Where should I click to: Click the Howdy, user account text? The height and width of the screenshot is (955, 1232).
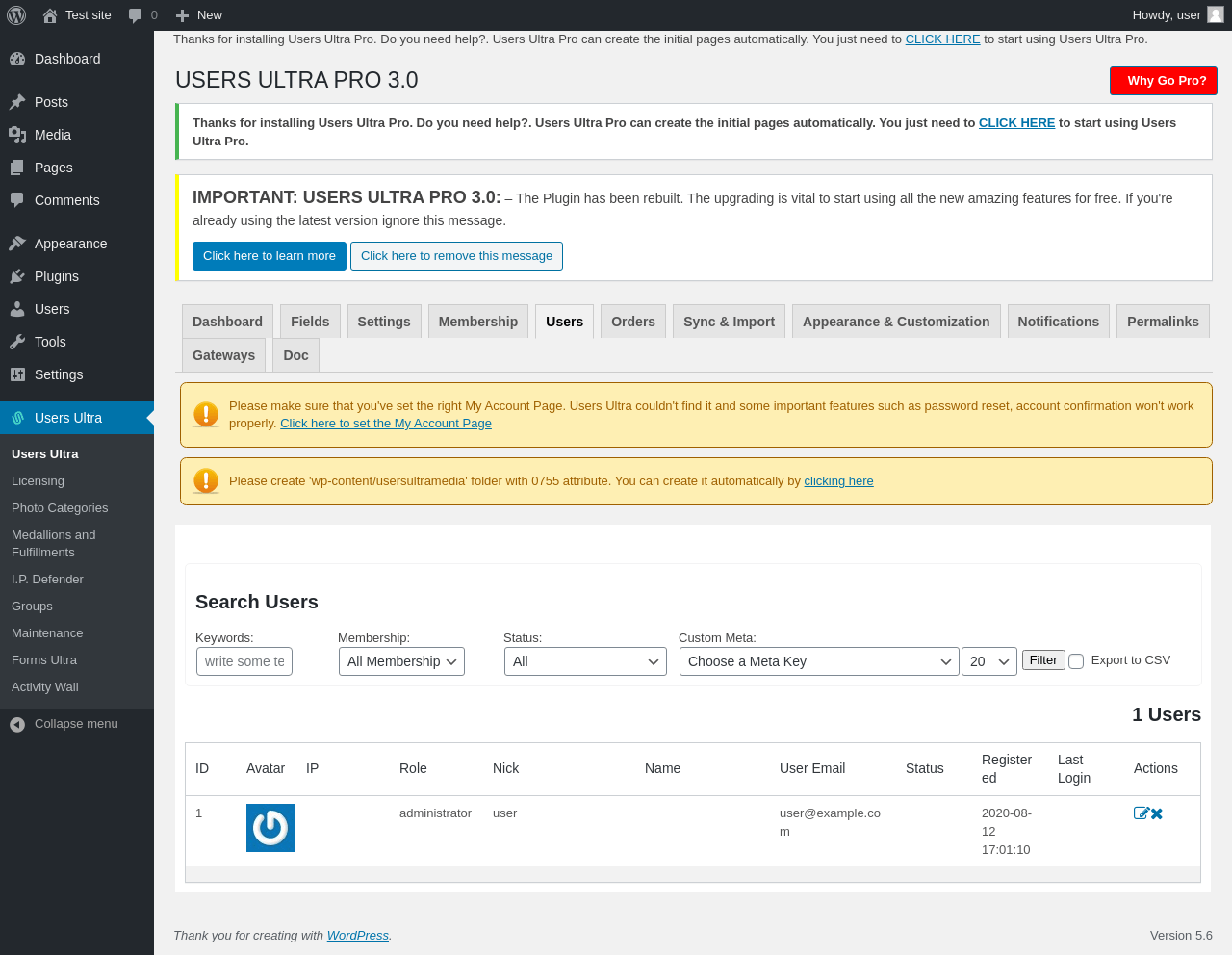coord(1167,15)
